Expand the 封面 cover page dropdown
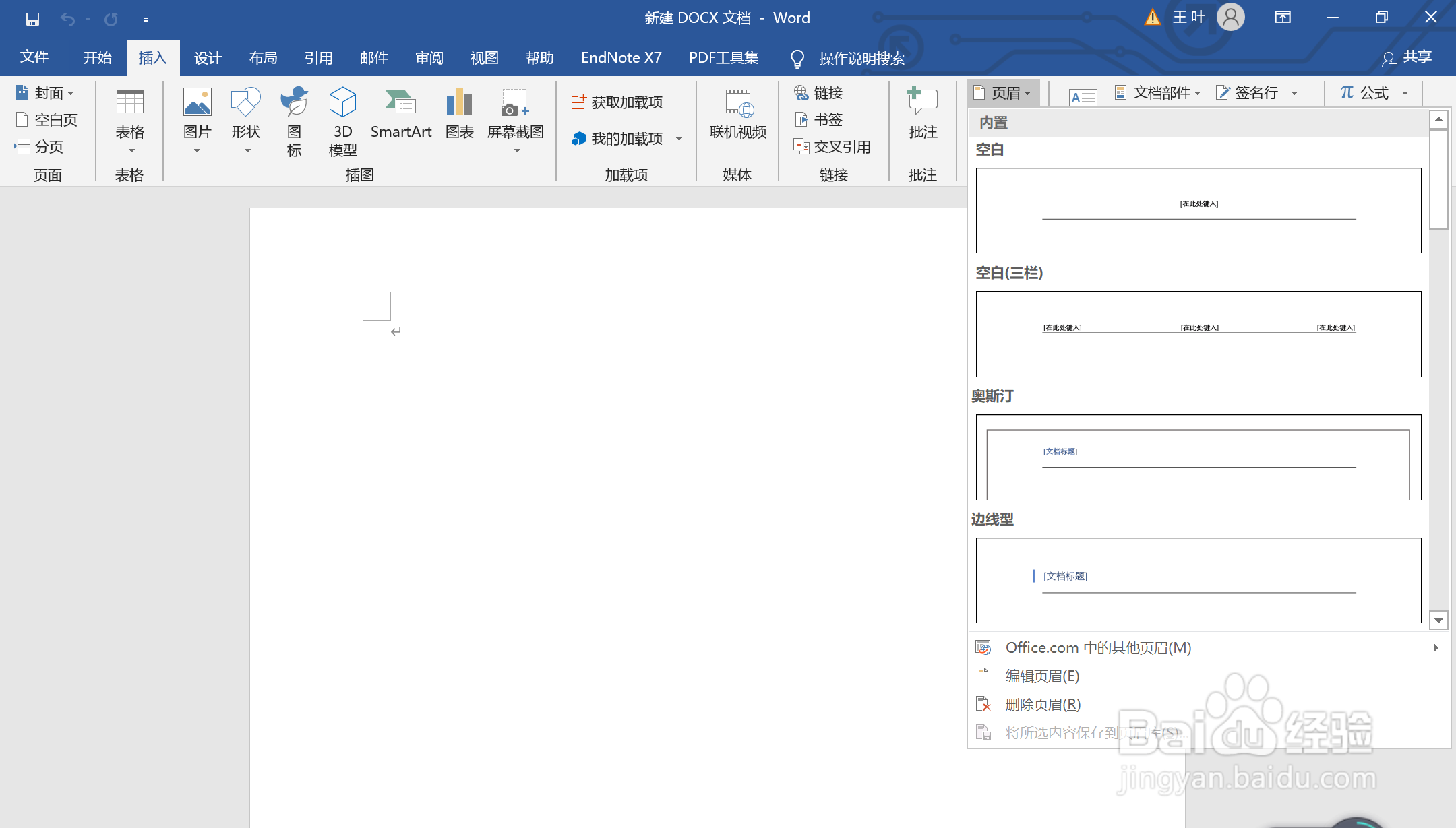 point(70,94)
